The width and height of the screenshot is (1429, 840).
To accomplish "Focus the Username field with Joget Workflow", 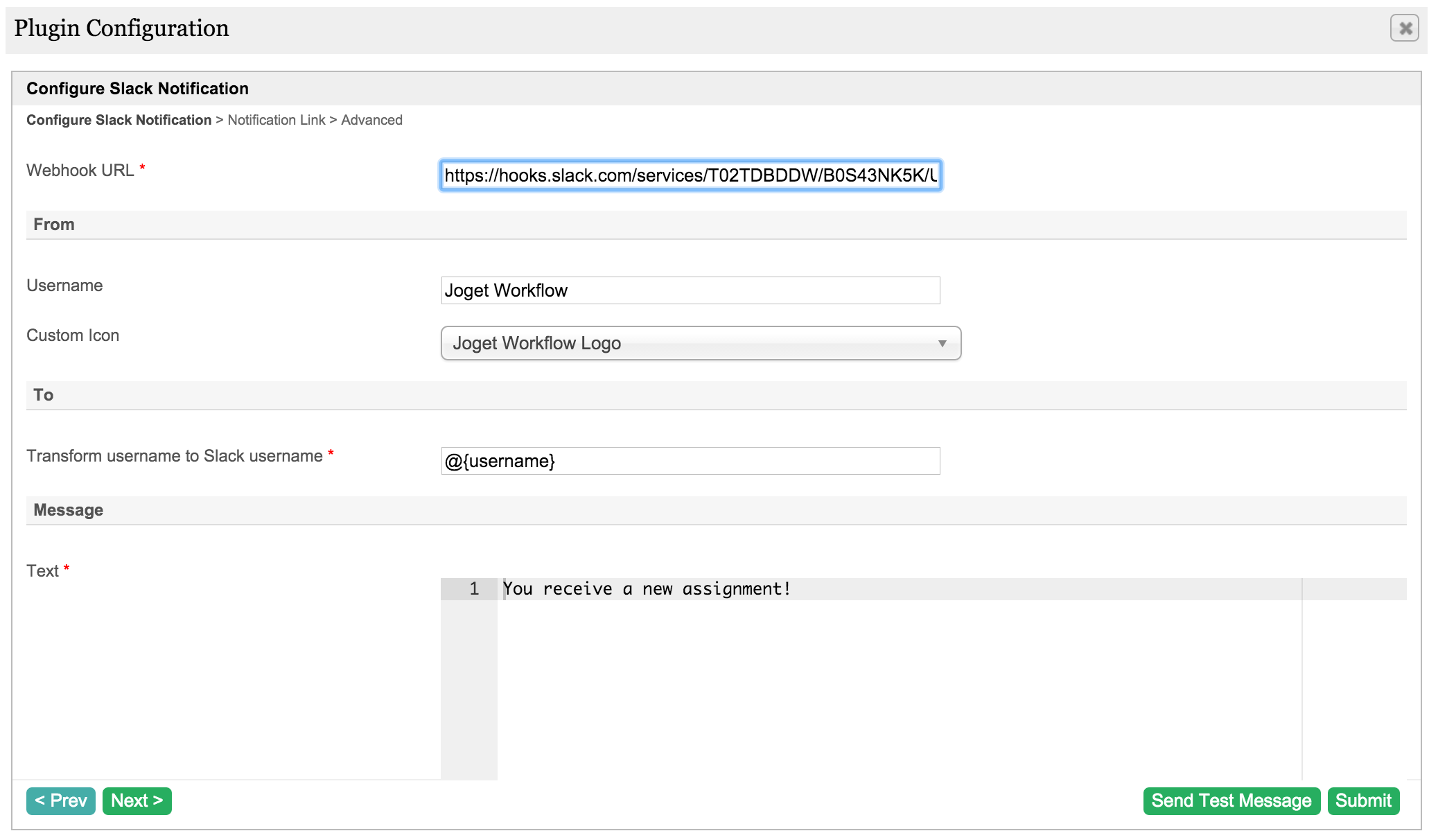I will [x=690, y=290].
